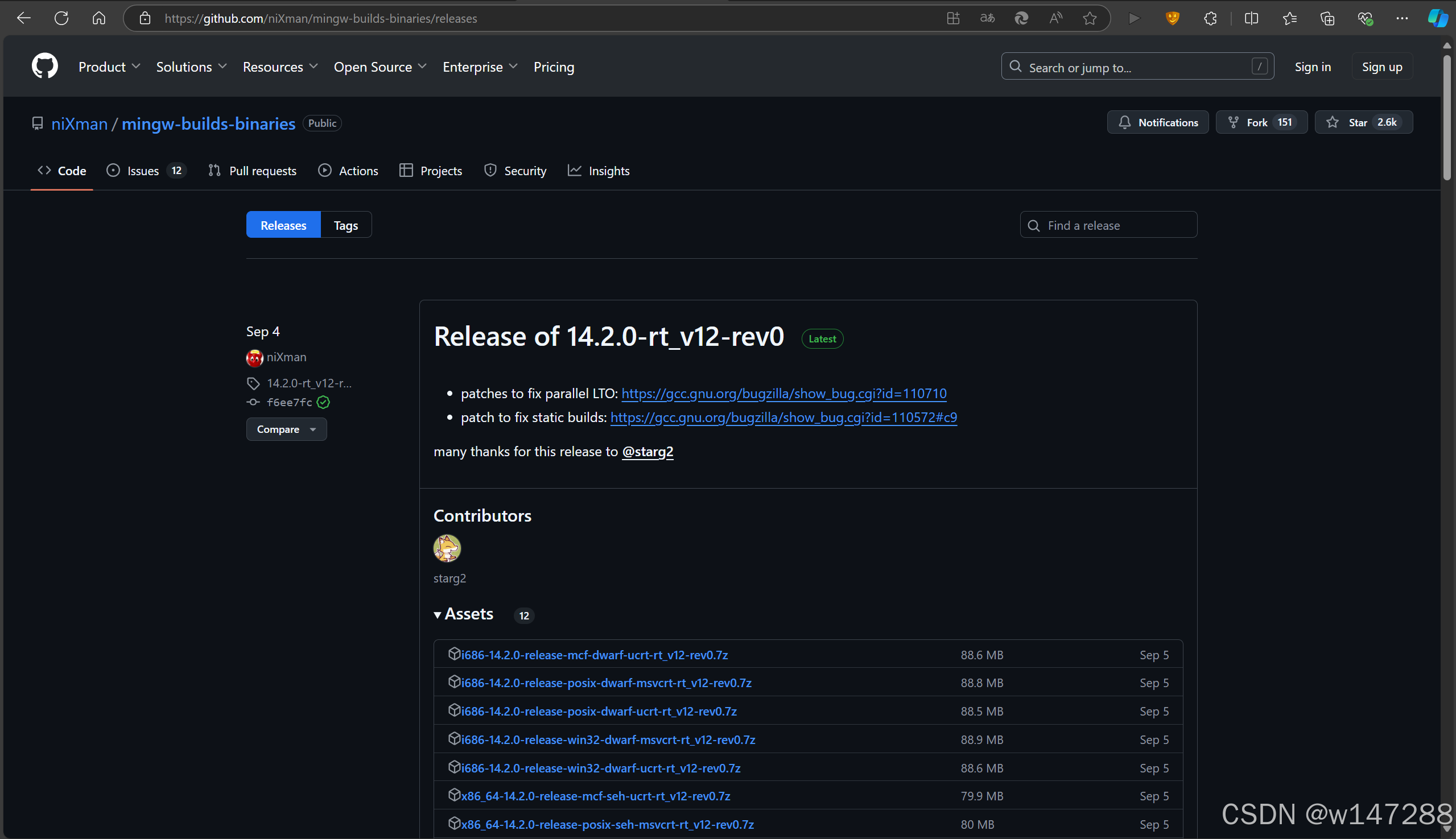Open the bugzilla id=110710 link
The width and height of the screenshot is (1456, 839).
[x=783, y=394]
